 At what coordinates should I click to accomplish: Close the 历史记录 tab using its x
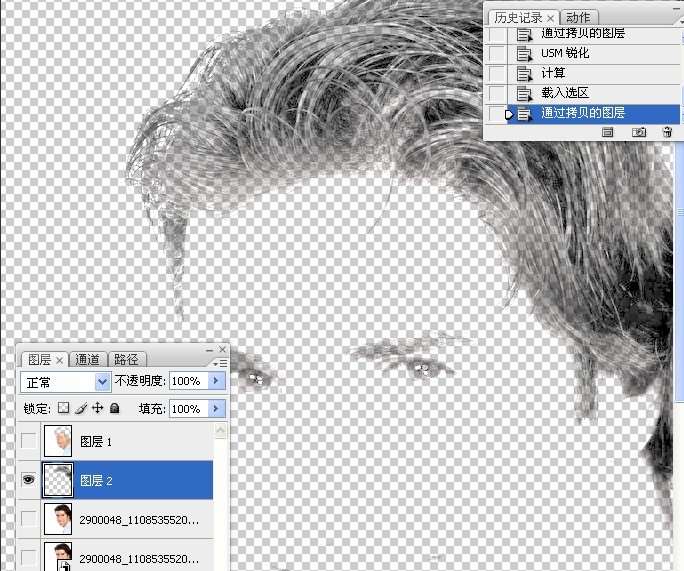coord(551,18)
